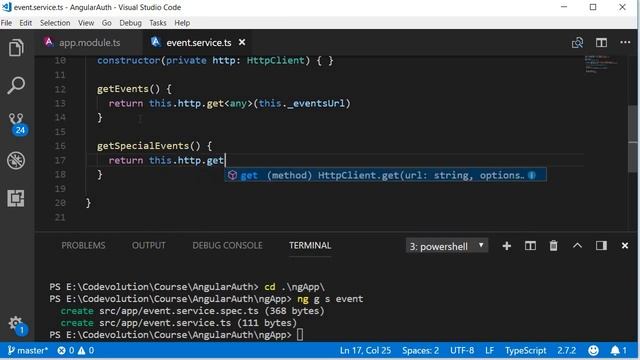The height and width of the screenshot is (360, 640).
Task: Click the getEvents method name
Action: point(122,89)
